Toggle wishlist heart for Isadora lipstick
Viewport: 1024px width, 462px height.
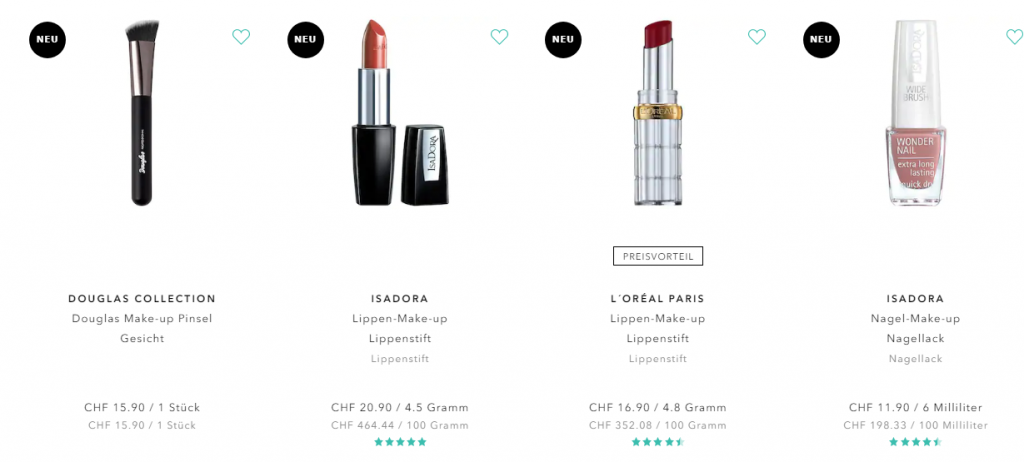click(500, 37)
